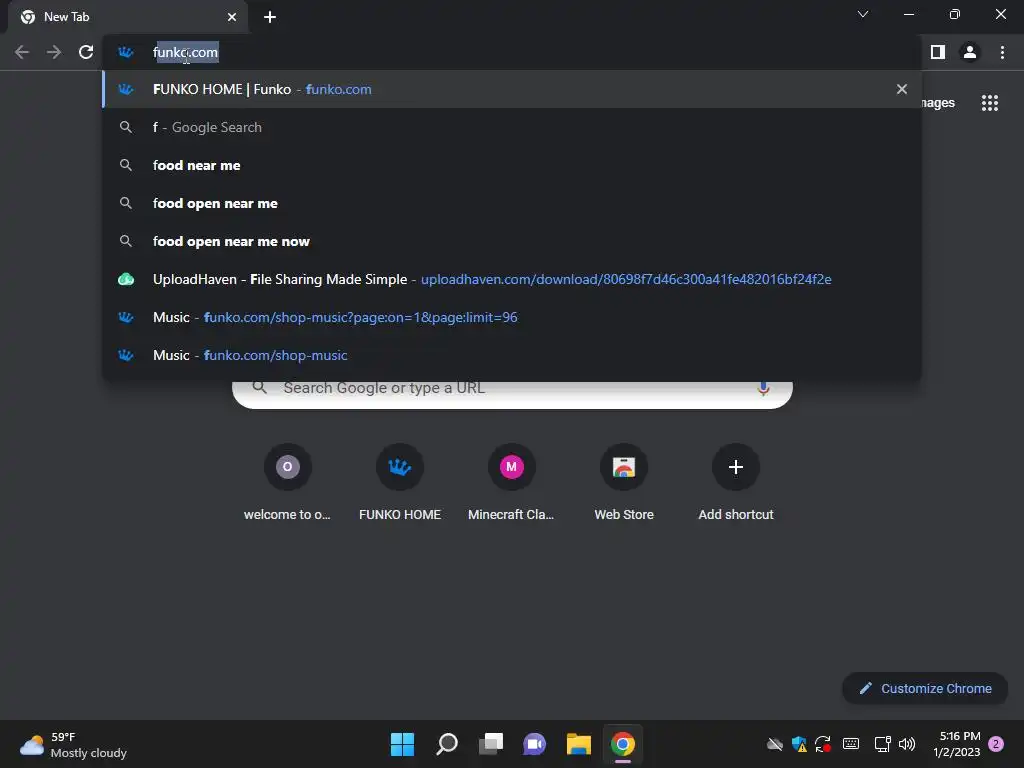Open the side panel icon
The image size is (1024, 768).
pyautogui.click(x=938, y=52)
